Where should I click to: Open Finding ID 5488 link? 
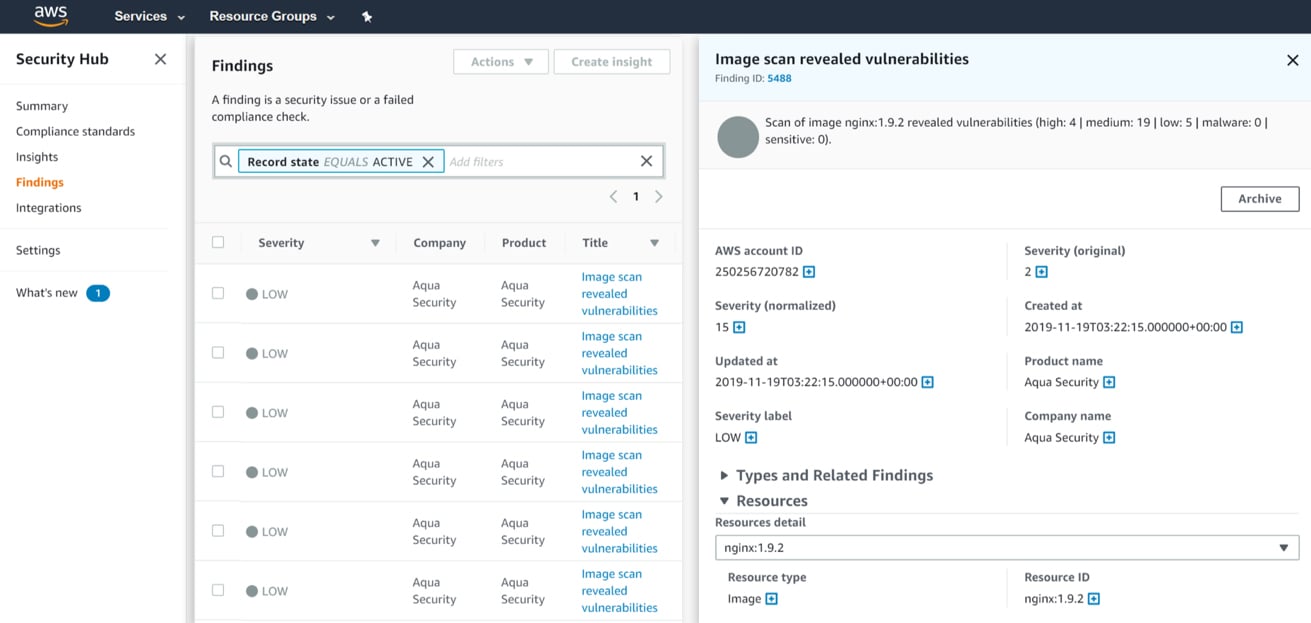click(x=779, y=78)
